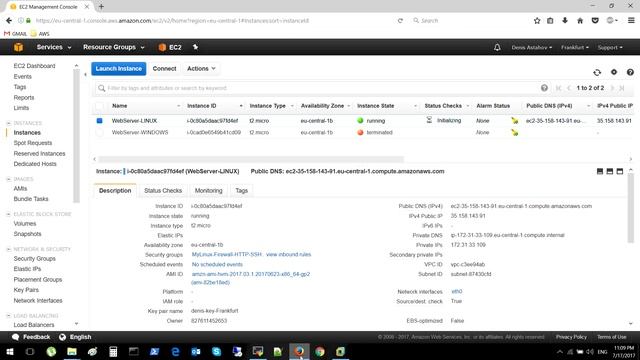Open the No scheduled events link
The image size is (640, 360).
(217, 264)
